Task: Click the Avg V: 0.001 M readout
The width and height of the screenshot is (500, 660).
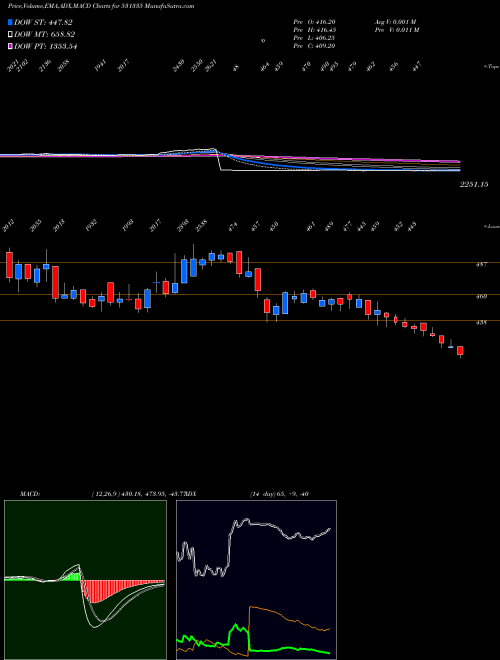Action: (395, 22)
